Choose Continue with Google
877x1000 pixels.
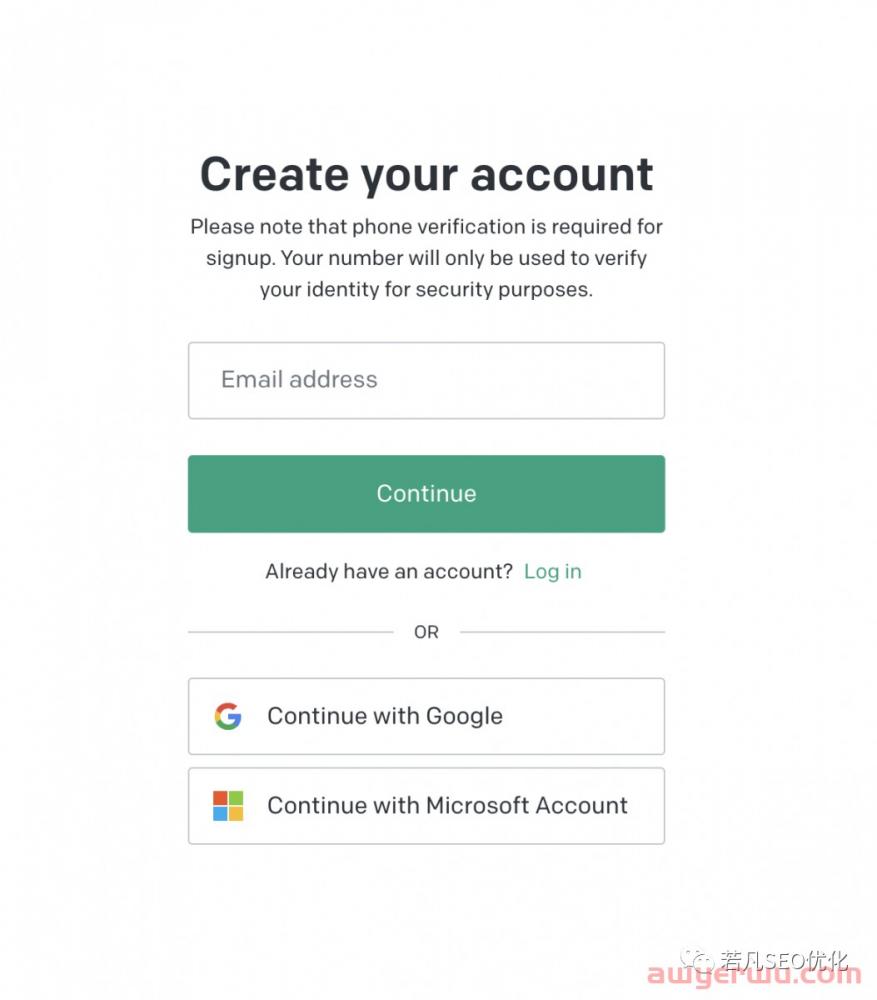[426, 716]
